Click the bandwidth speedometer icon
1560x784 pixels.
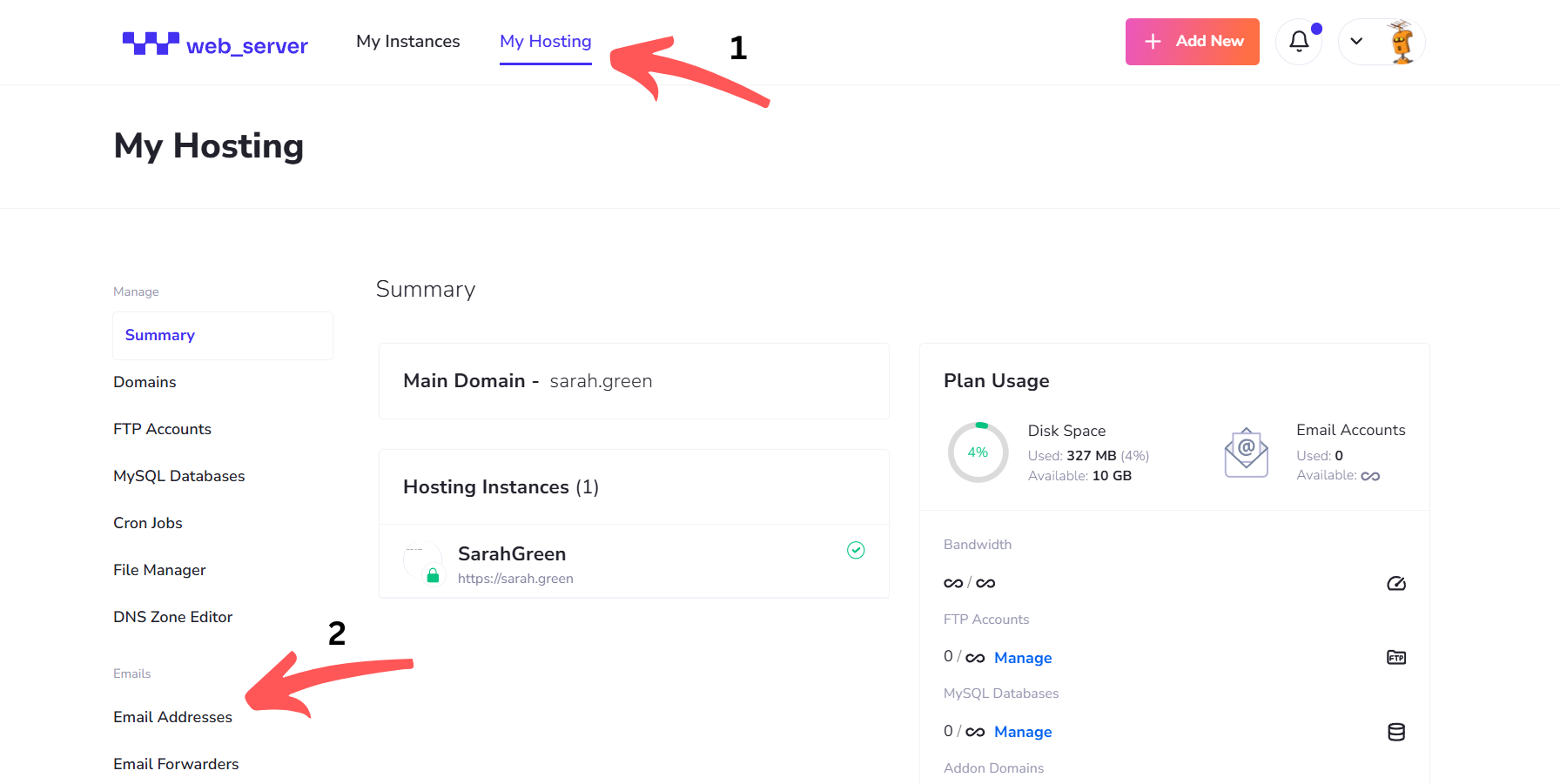click(x=1396, y=583)
